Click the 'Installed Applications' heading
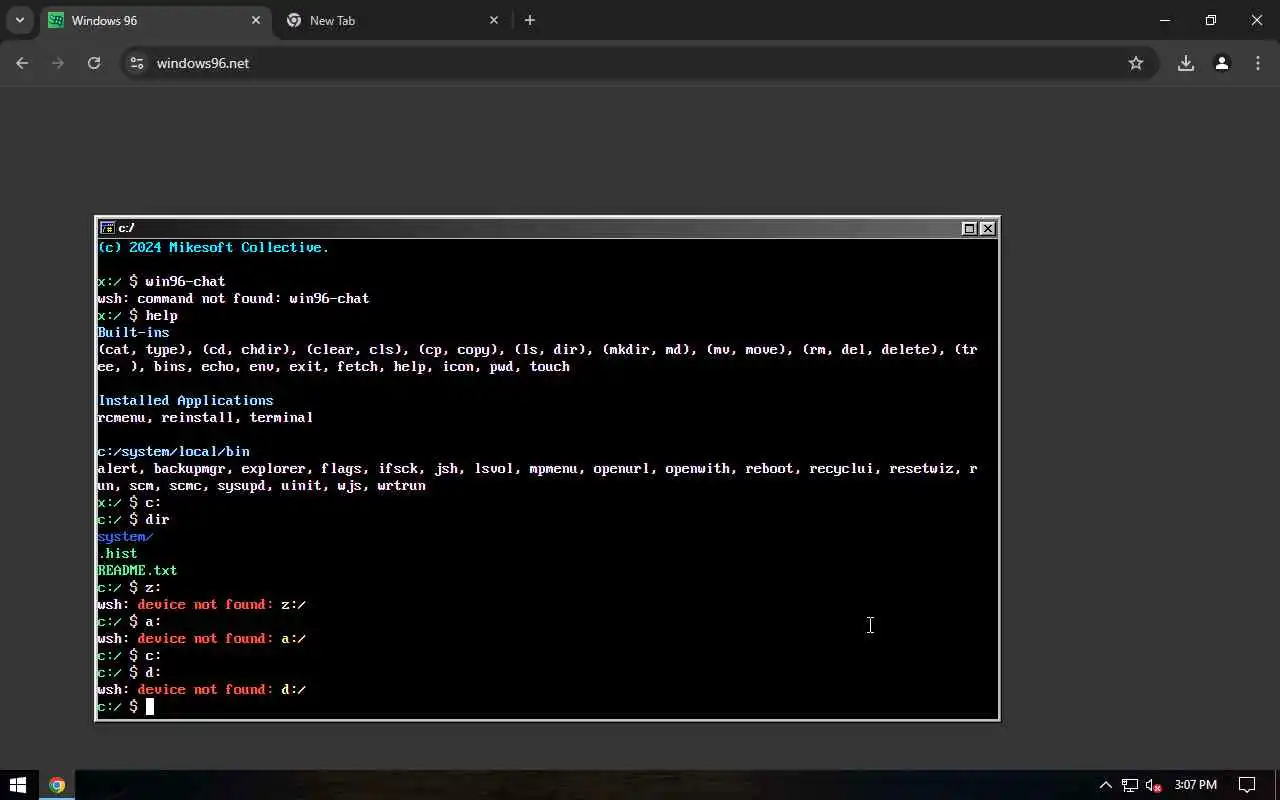1280x800 pixels. tap(185, 400)
